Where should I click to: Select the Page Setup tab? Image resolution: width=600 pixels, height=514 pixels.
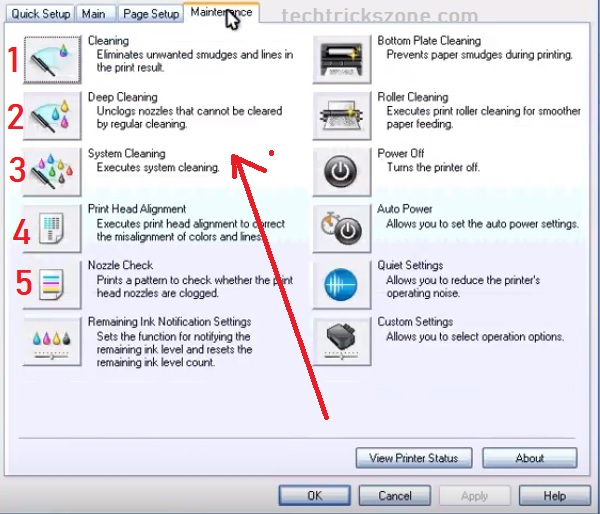tap(152, 14)
